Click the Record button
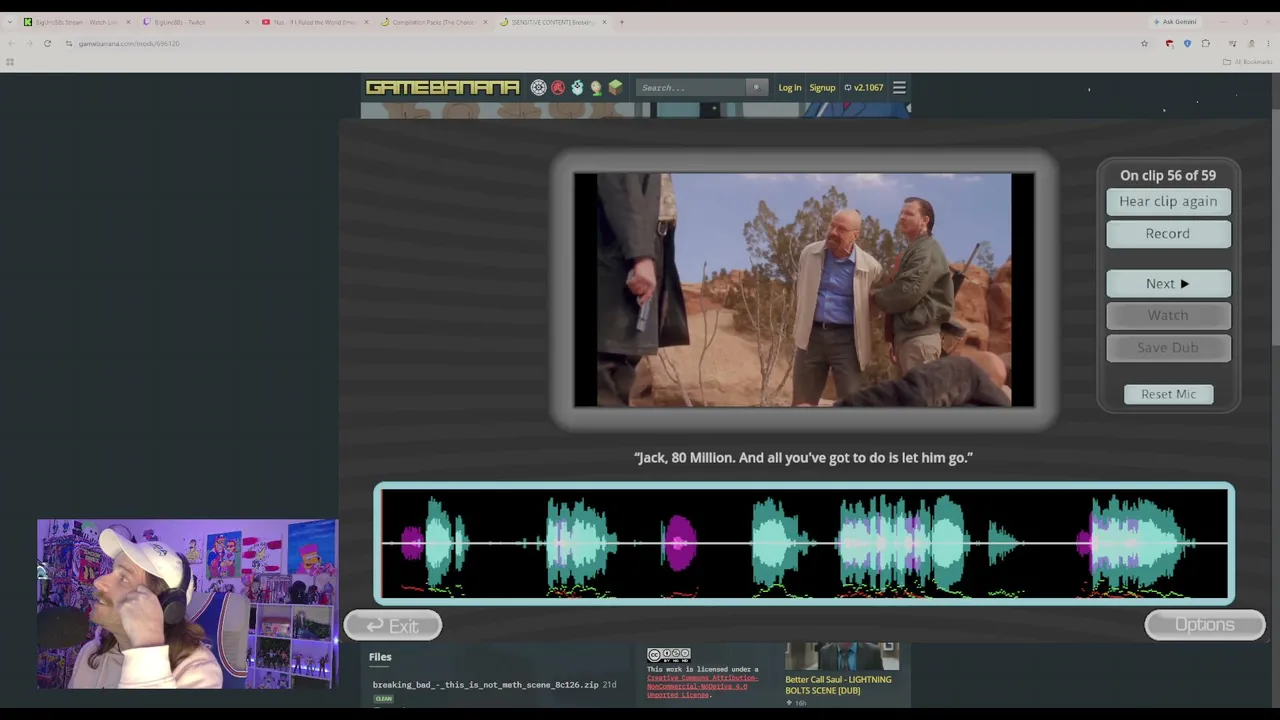The image size is (1280, 720). click(x=1168, y=233)
